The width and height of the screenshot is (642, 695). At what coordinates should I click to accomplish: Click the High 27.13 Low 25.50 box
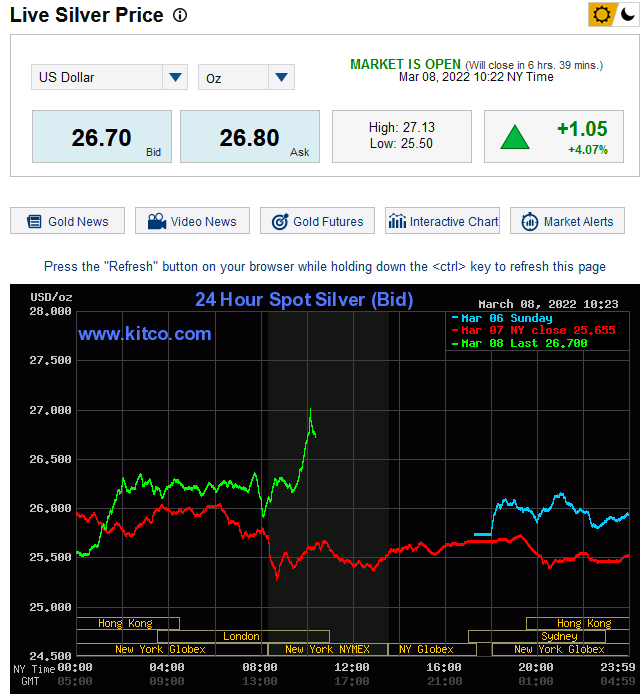pos(402,137)
